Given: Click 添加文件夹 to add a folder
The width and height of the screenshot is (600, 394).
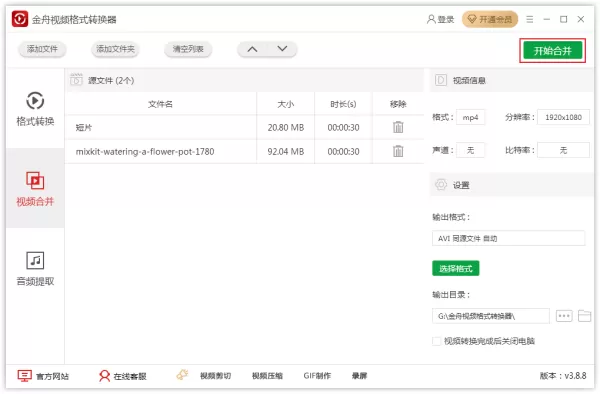Looking at the screenshot, I should coord(115,49).
